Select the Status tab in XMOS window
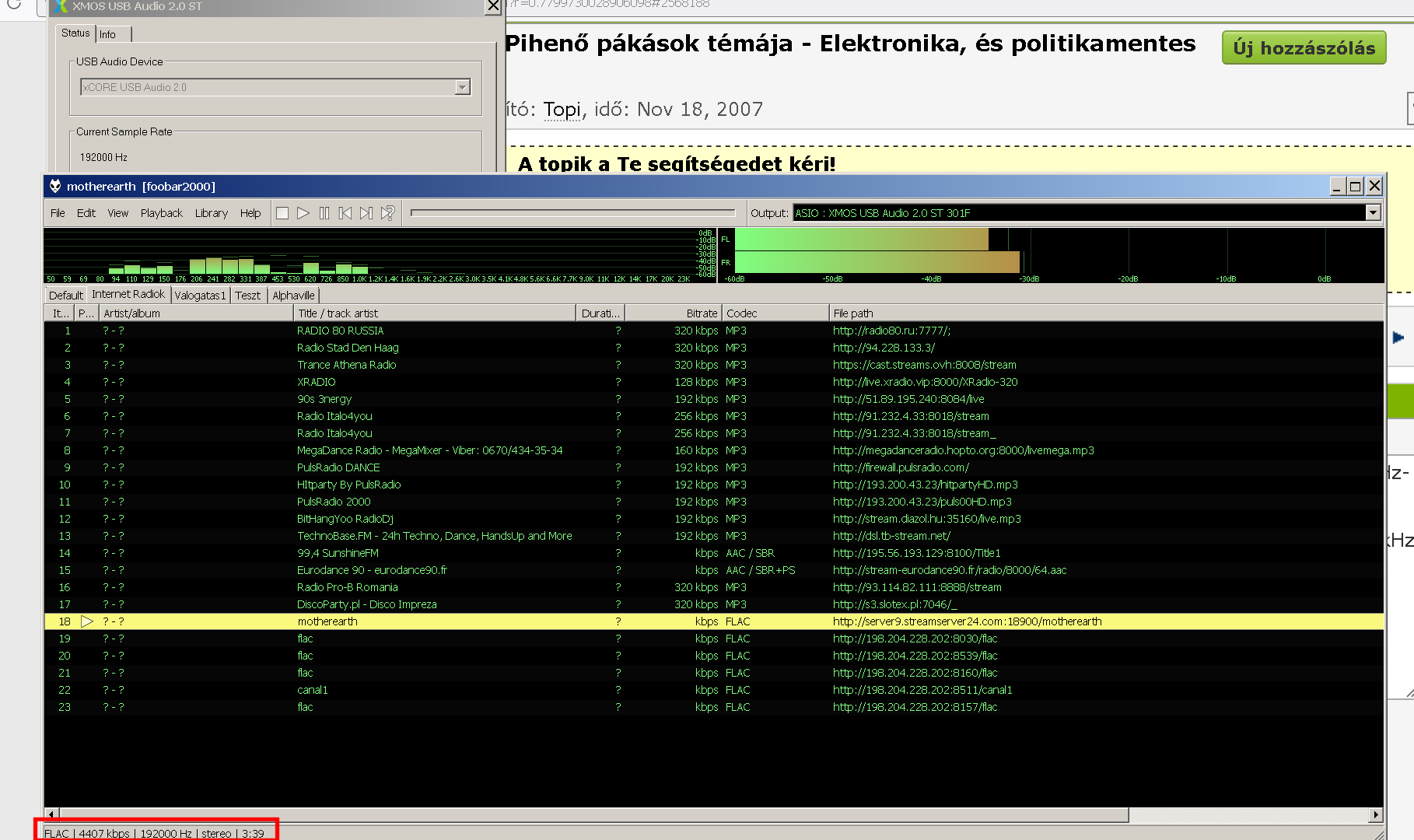1414x840 pixels. pos(75,33)
